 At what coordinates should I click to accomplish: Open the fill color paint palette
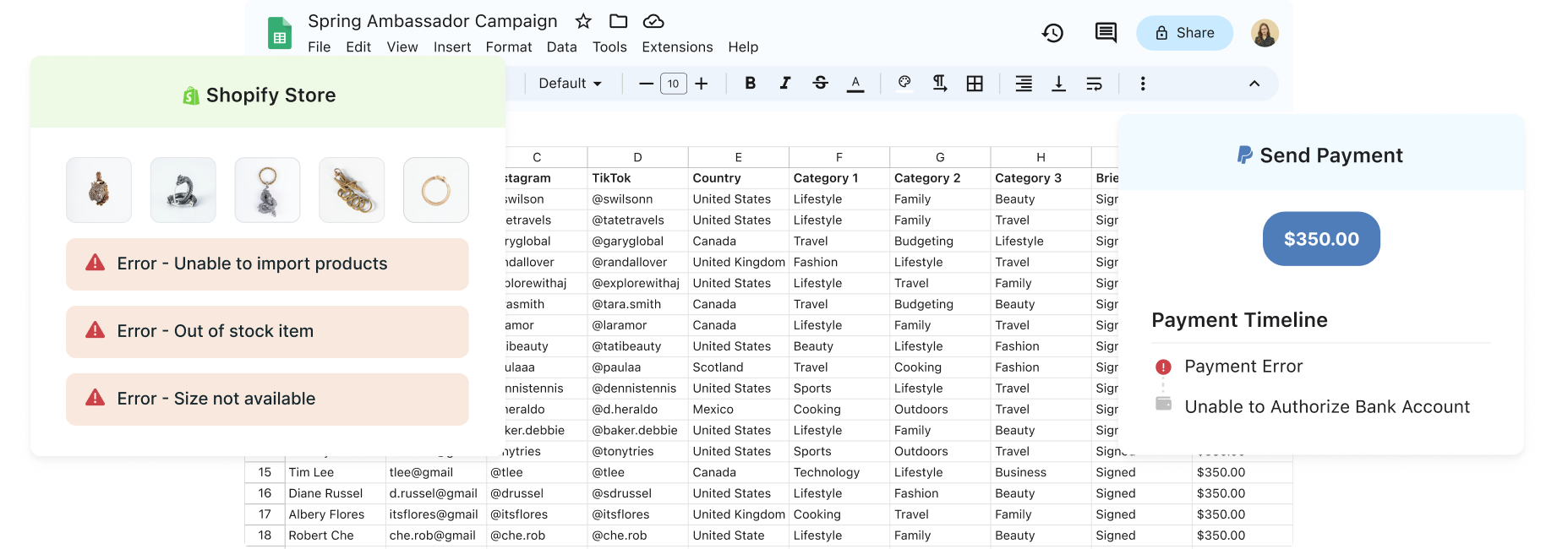(x=904, y=83)
